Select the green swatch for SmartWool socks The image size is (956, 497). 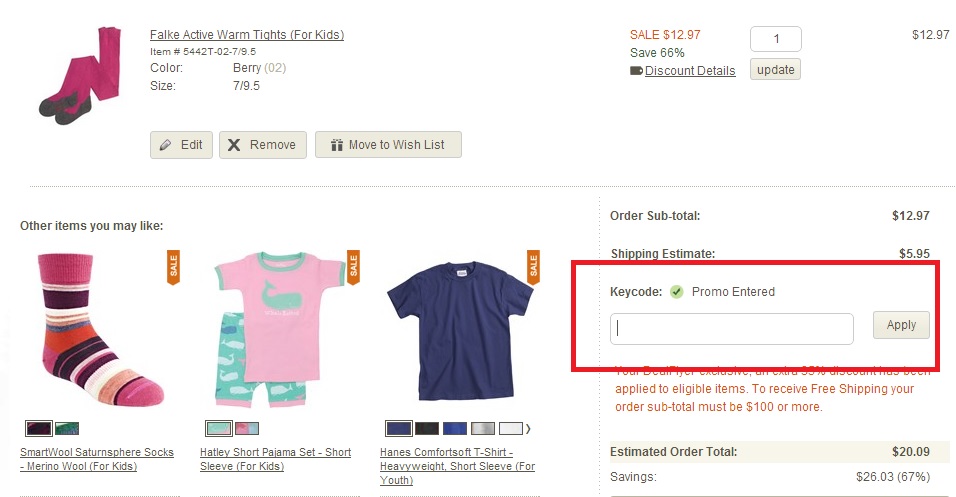(x=67, y=429)
